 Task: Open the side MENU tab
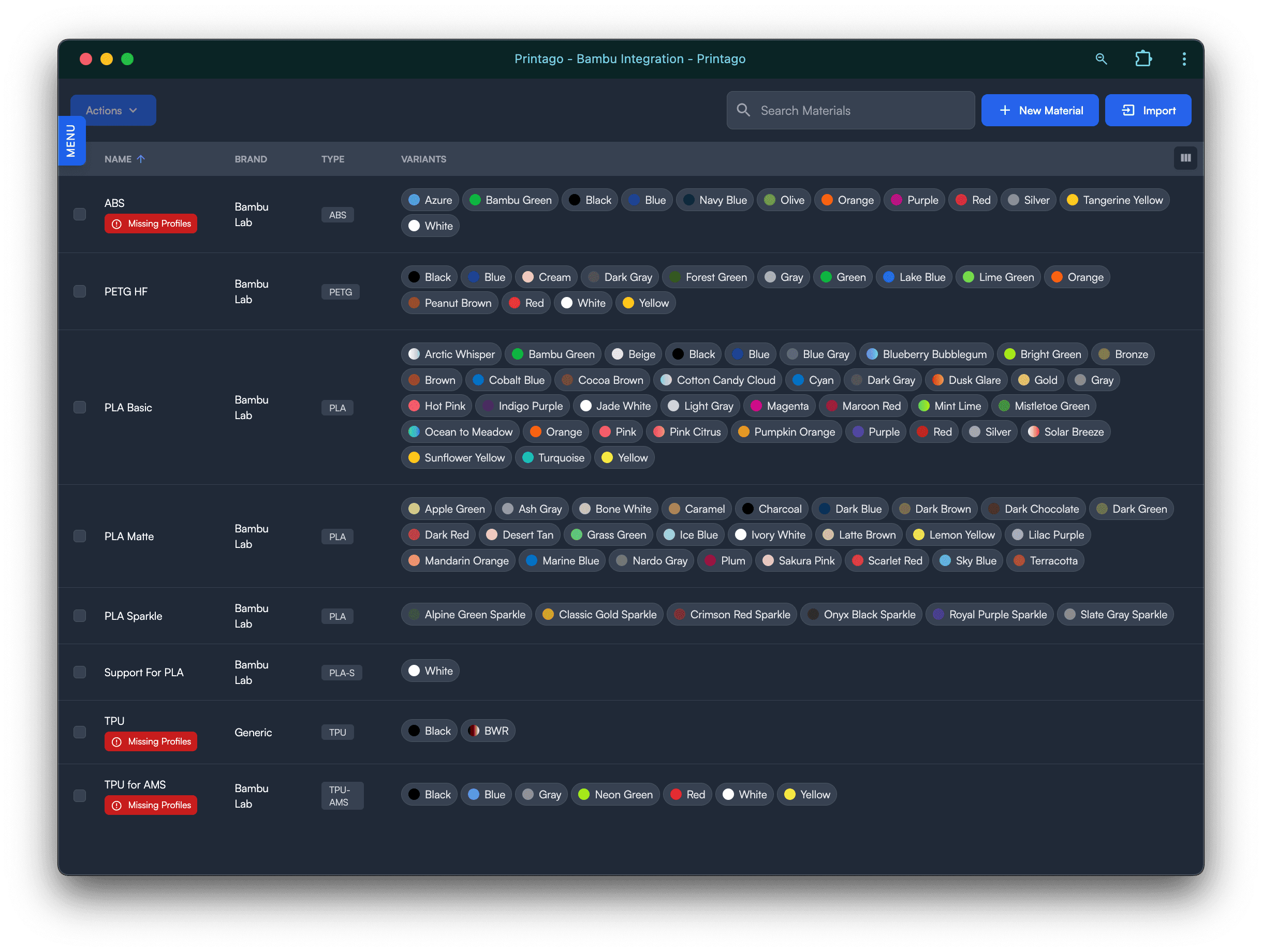pyautogui.click(x=71, y=141)
